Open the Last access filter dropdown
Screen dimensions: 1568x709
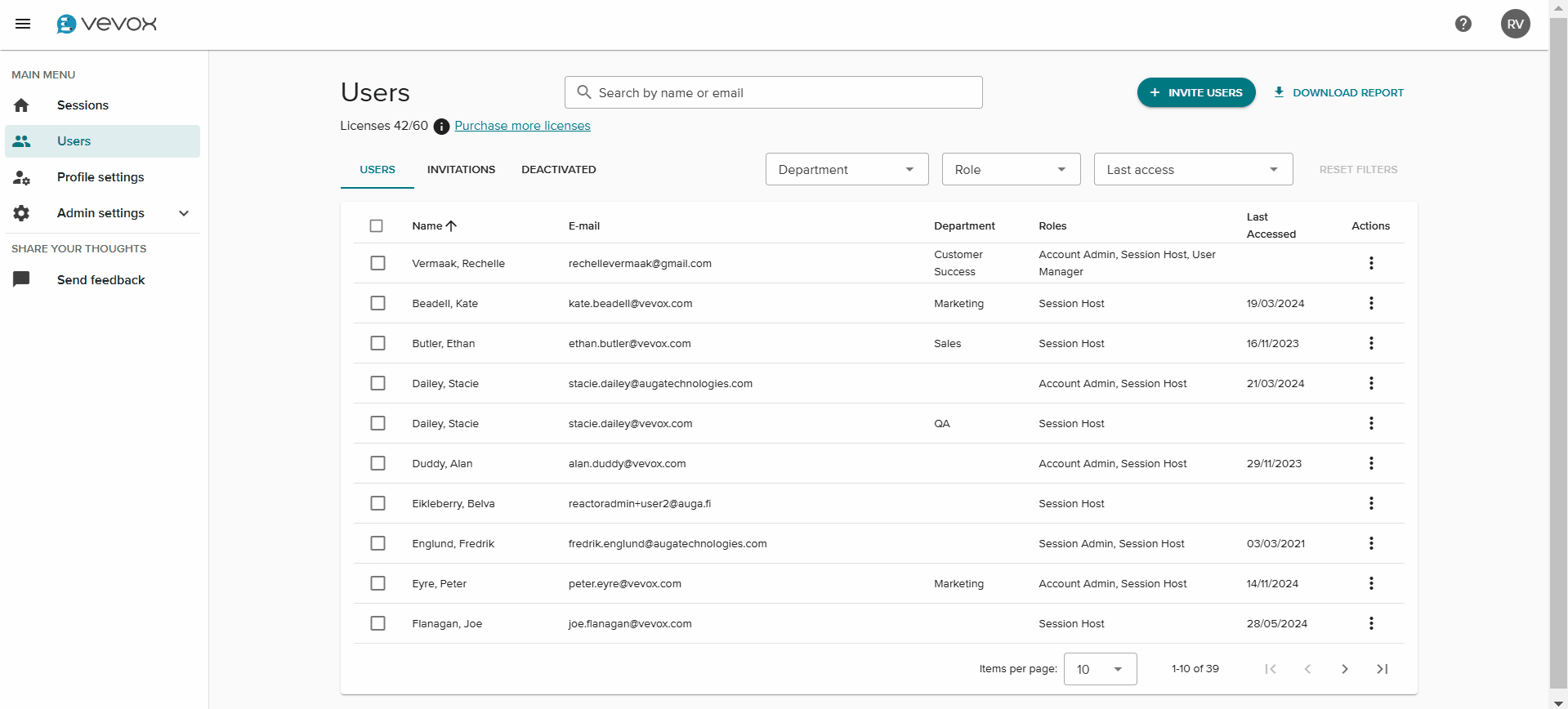(x=1194, y=169)
